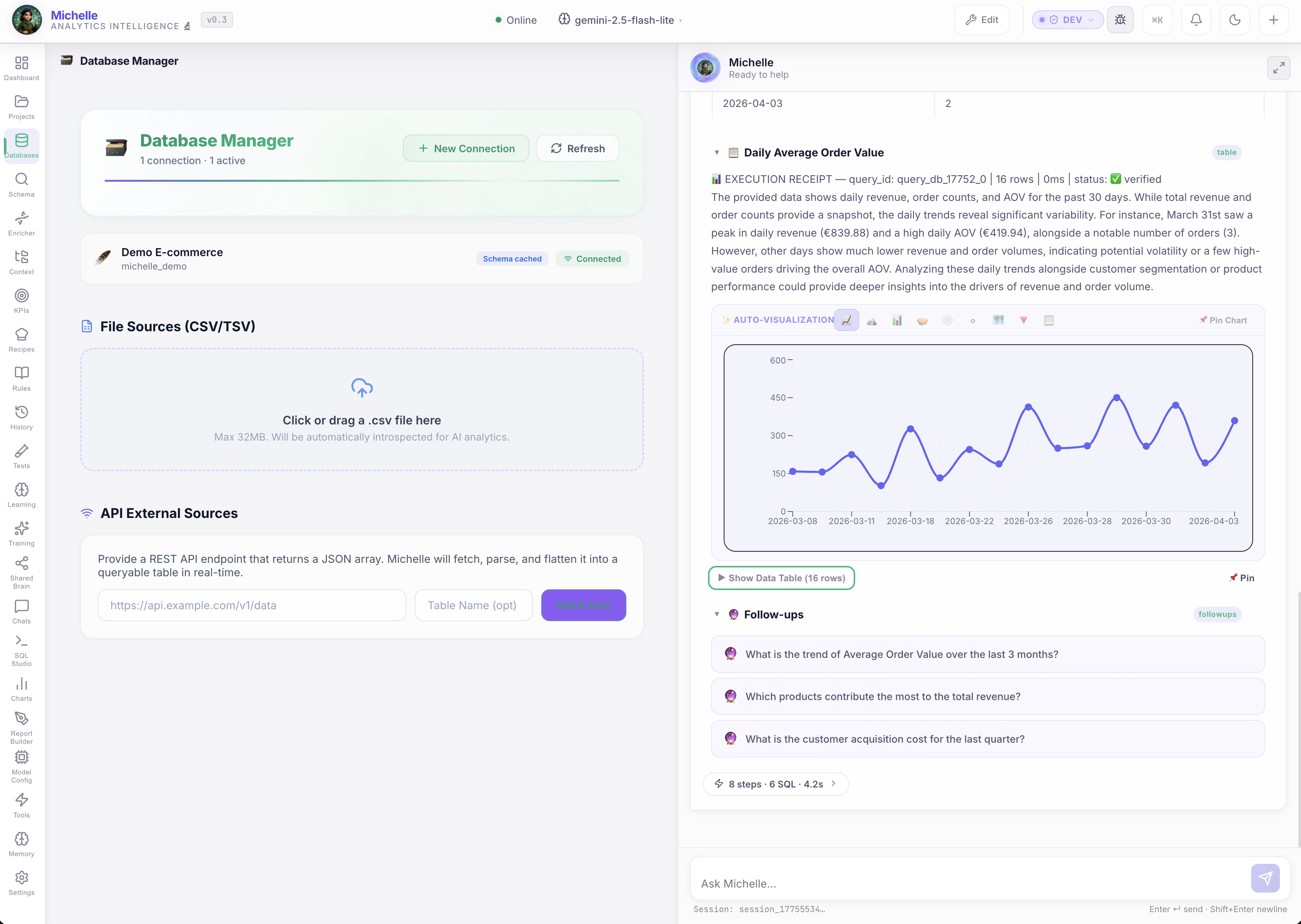This screenshot has height=924, width=1301.
Task: Open the command palette with ⌘K
Action: click(1158, 19)
